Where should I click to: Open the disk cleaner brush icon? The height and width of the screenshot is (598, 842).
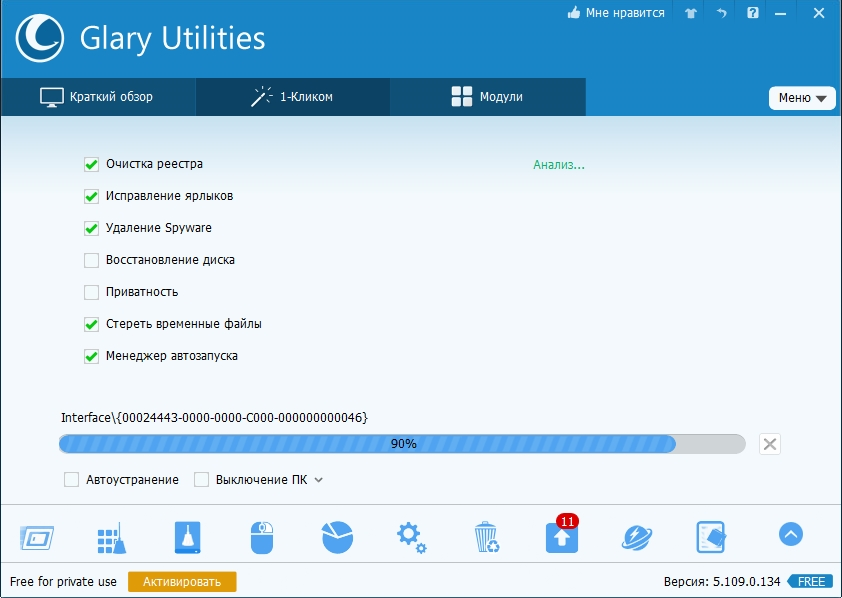(x=187, y=537)
